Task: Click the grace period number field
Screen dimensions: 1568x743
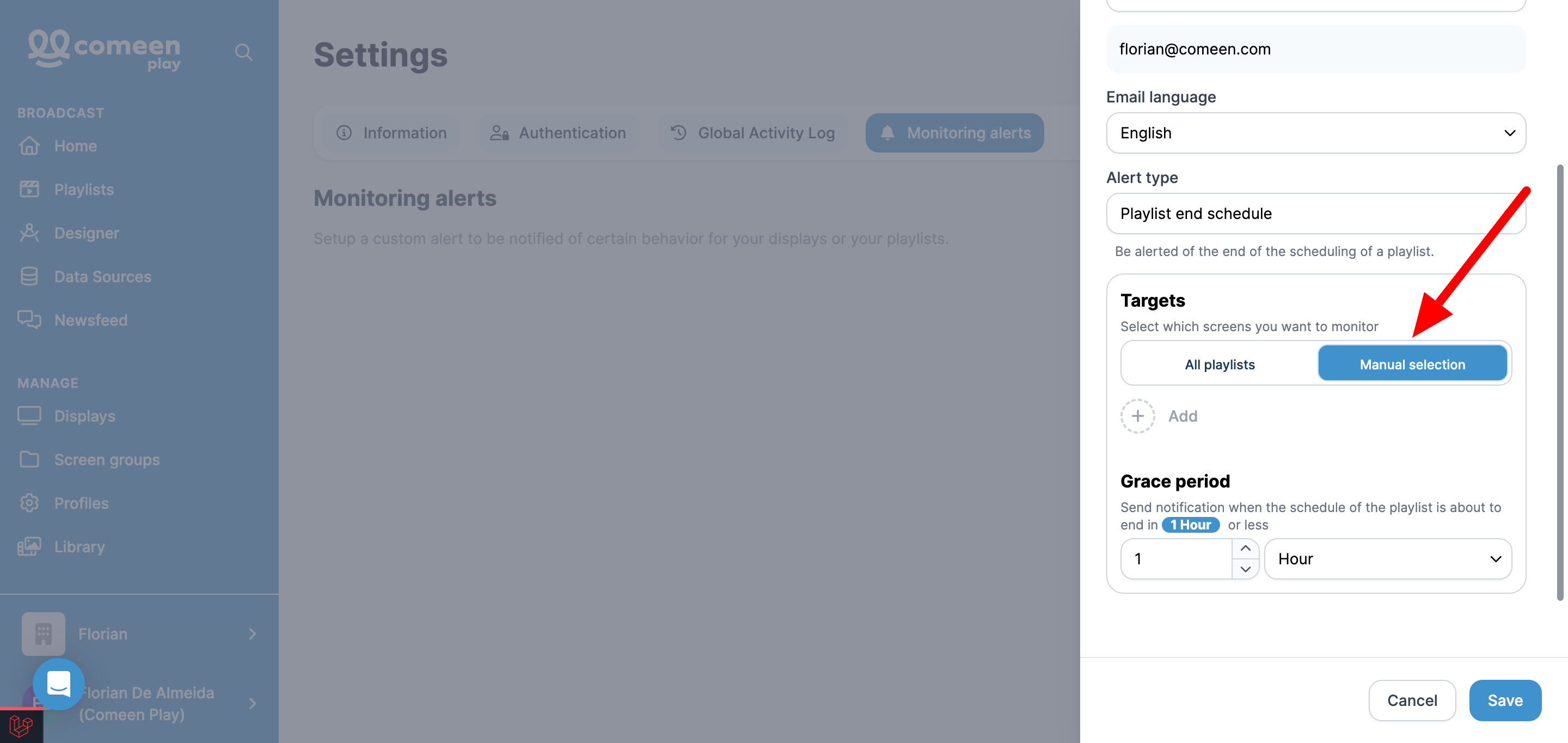Action: (x=1176, y=558)
